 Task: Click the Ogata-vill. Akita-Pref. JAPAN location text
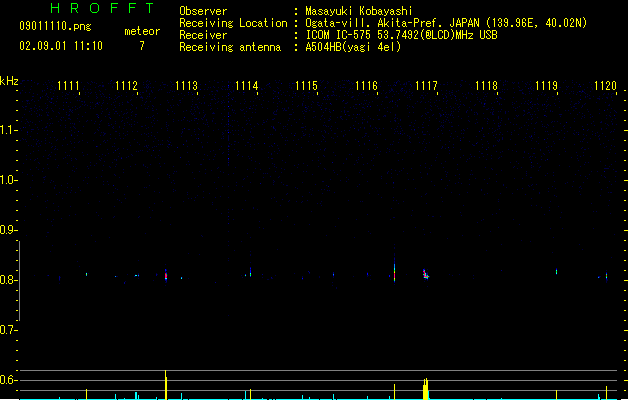(446, 23)
